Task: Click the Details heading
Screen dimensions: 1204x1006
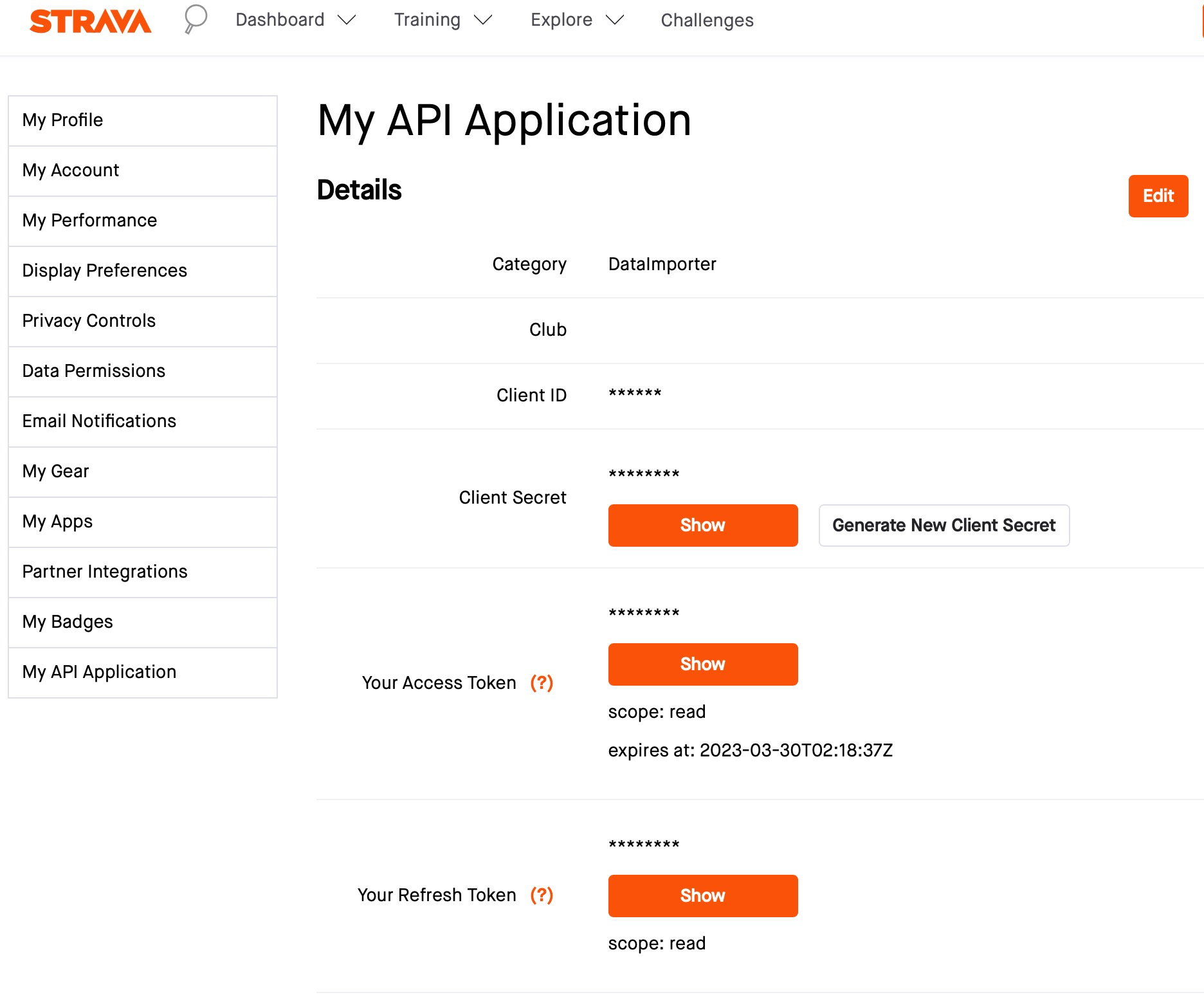Action: click(x=359, y=190)
